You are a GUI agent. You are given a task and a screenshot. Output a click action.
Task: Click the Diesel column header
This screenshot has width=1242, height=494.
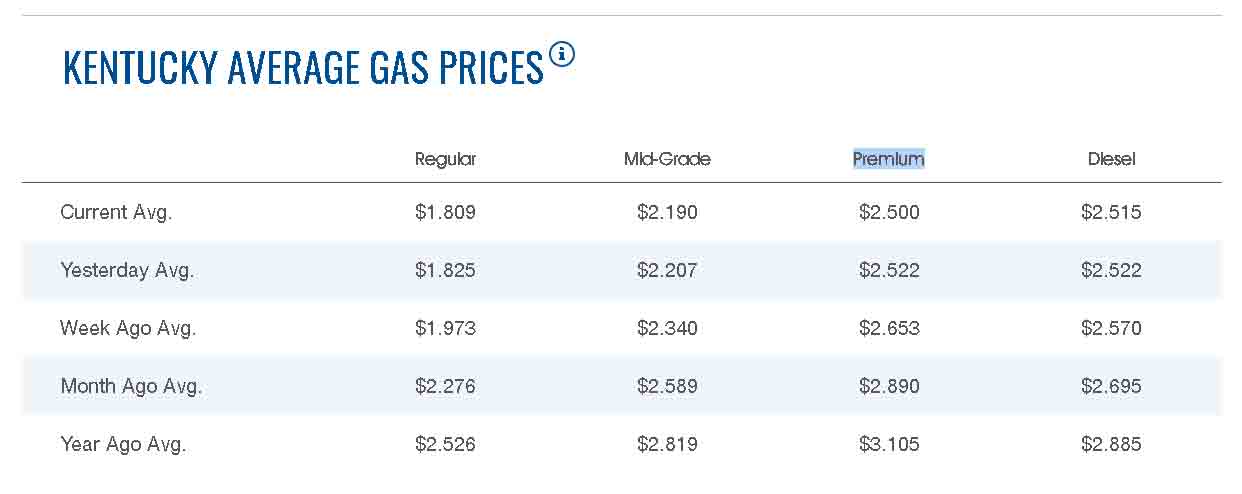click(x=1111, y=159)
